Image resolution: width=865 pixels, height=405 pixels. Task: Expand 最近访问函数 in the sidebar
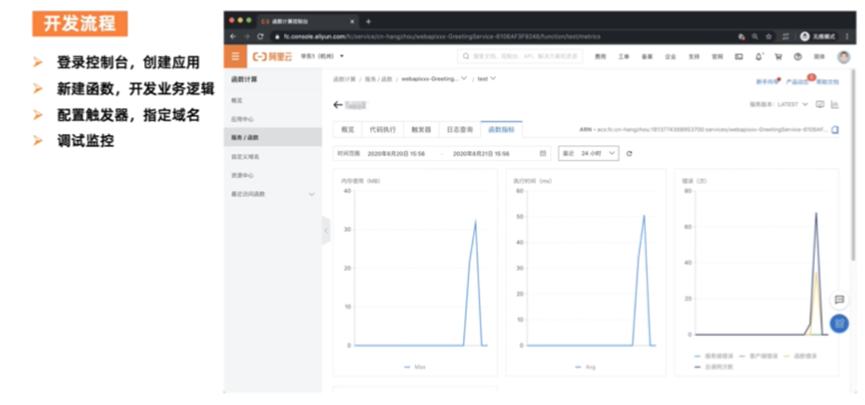[273, 194]
